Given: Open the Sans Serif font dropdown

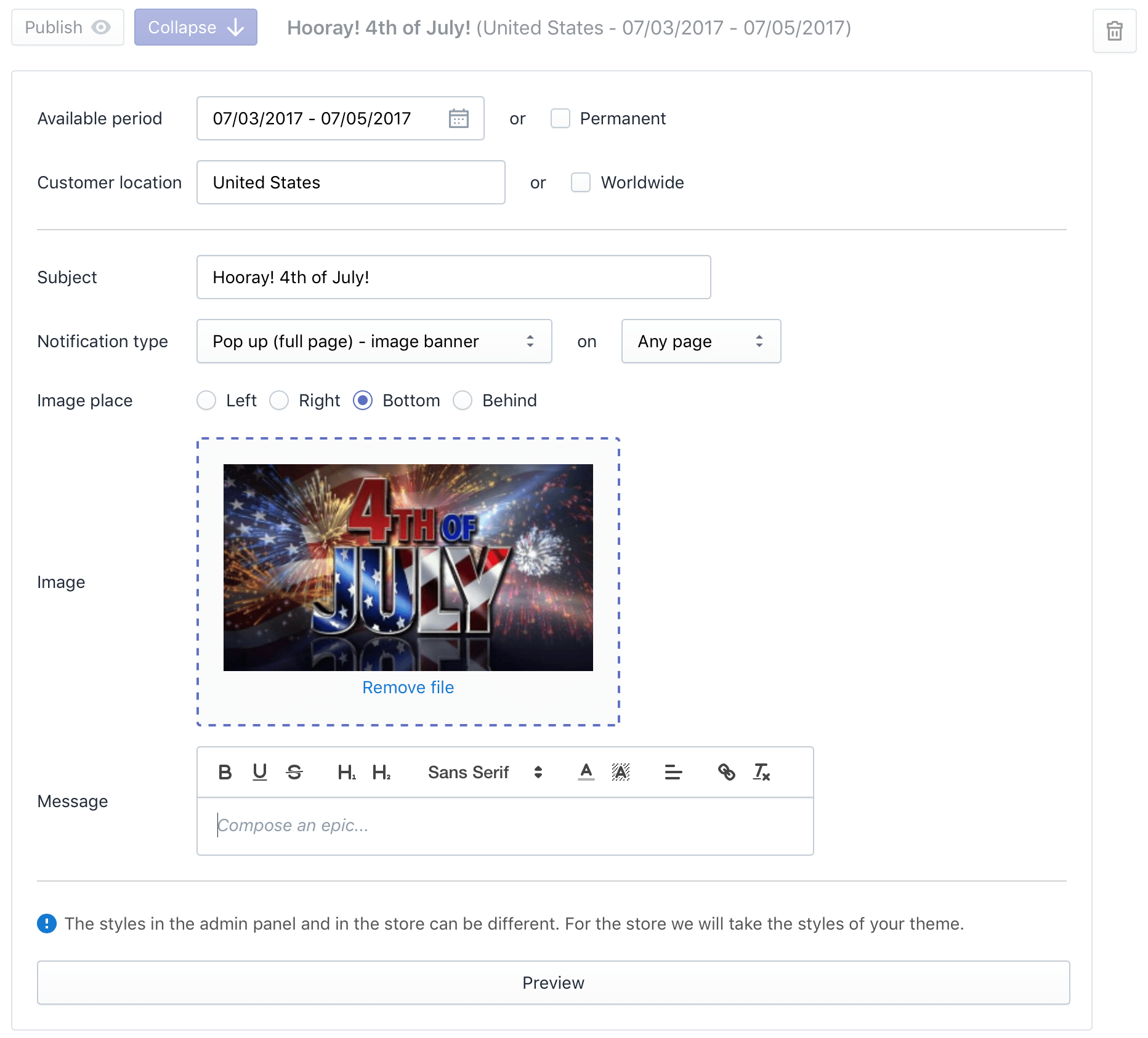Looking at the screenshot, I should point(485,772).
